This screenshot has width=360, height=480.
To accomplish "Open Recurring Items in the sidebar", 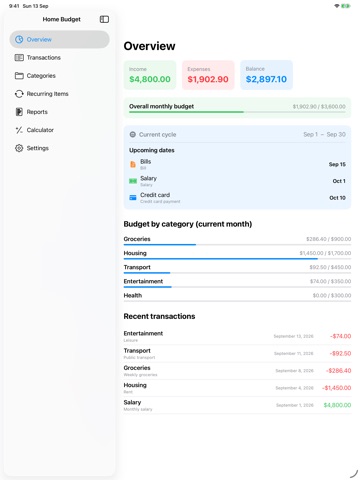I will 59,94.
